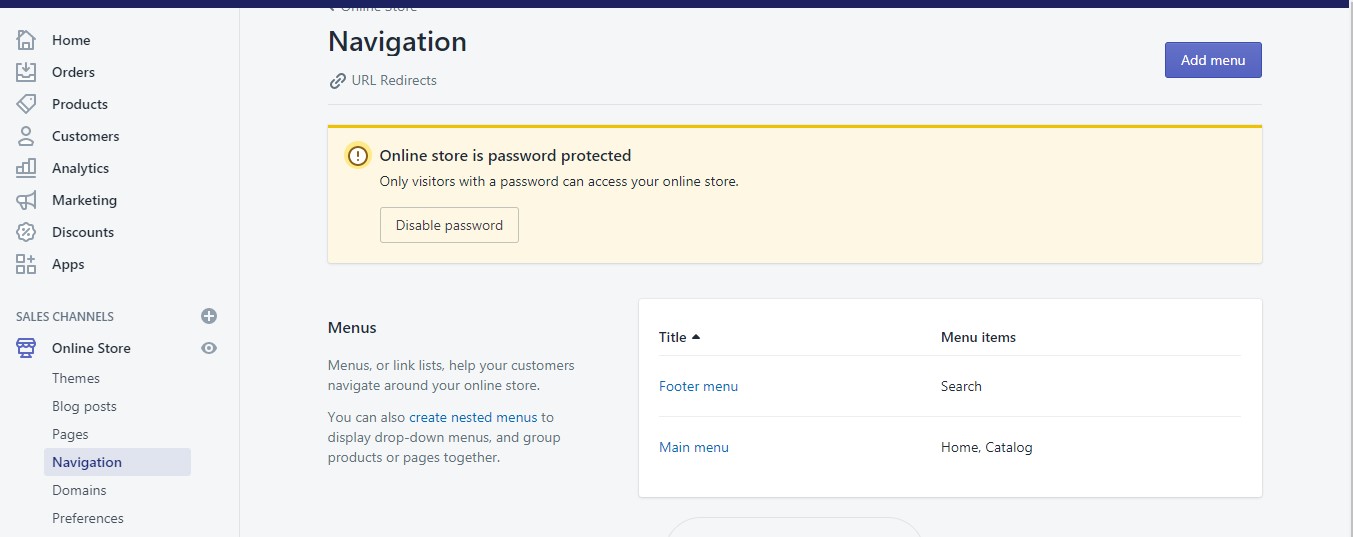
Task: Click the SALES CHANNELS heading
Action: pos(65,316)
